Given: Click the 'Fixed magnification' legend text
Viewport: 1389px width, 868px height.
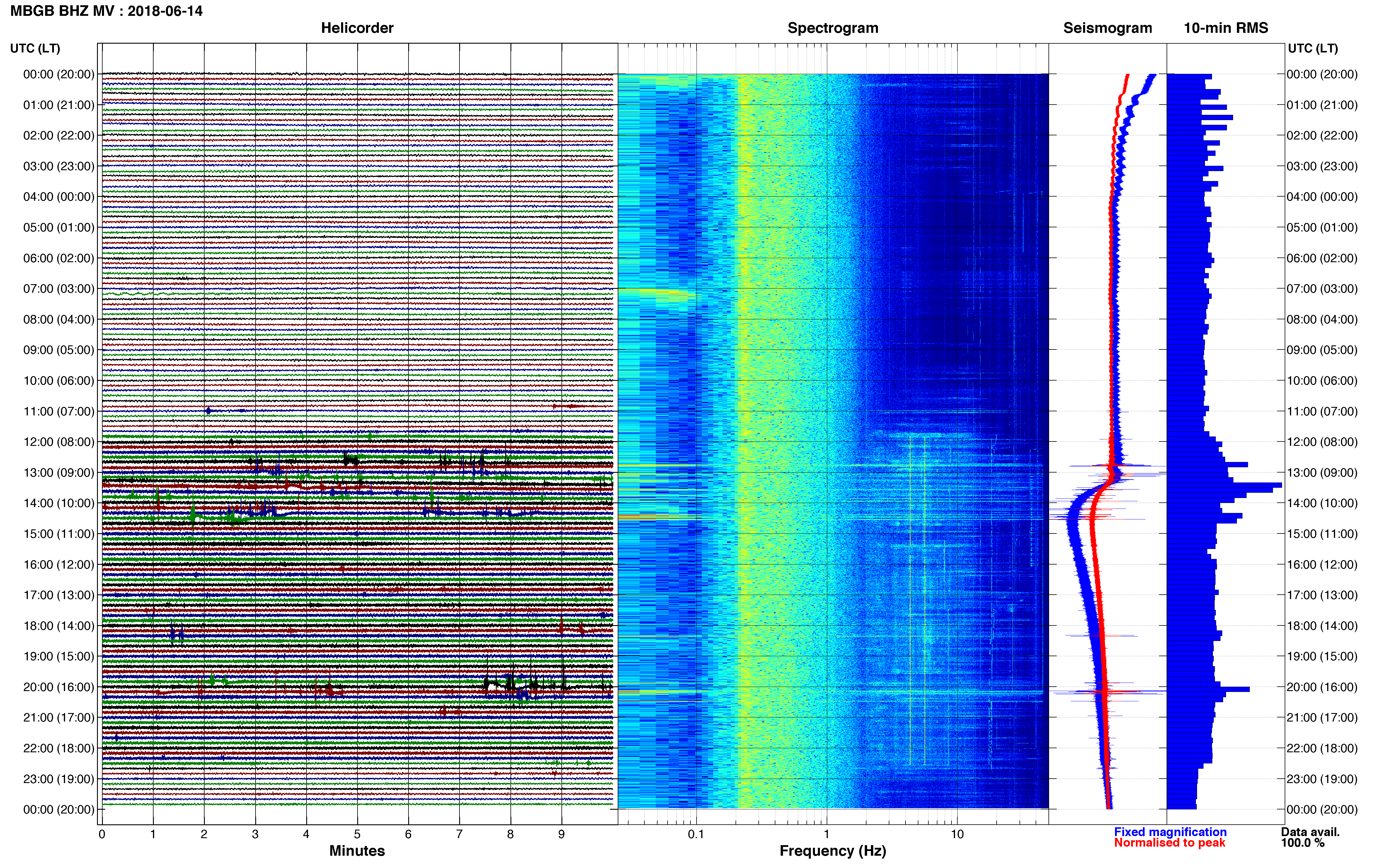Looking at the screenshot, I should (x=1170, y=832).
